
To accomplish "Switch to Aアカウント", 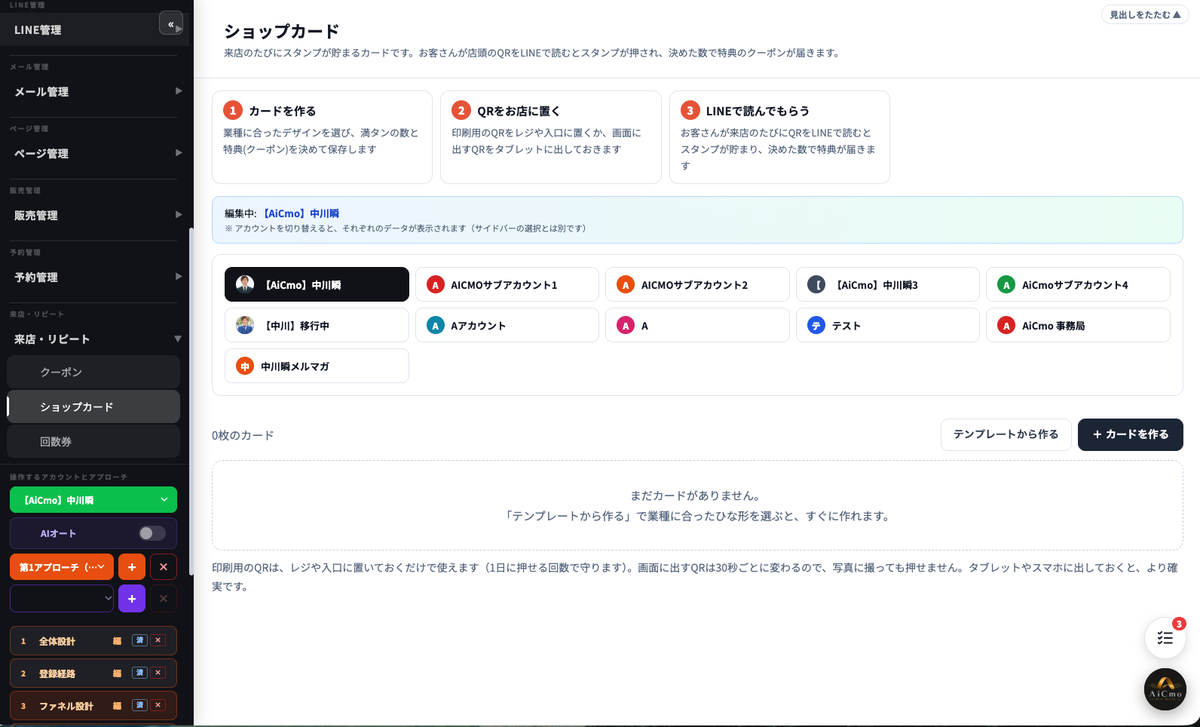I will click(507, 325).
